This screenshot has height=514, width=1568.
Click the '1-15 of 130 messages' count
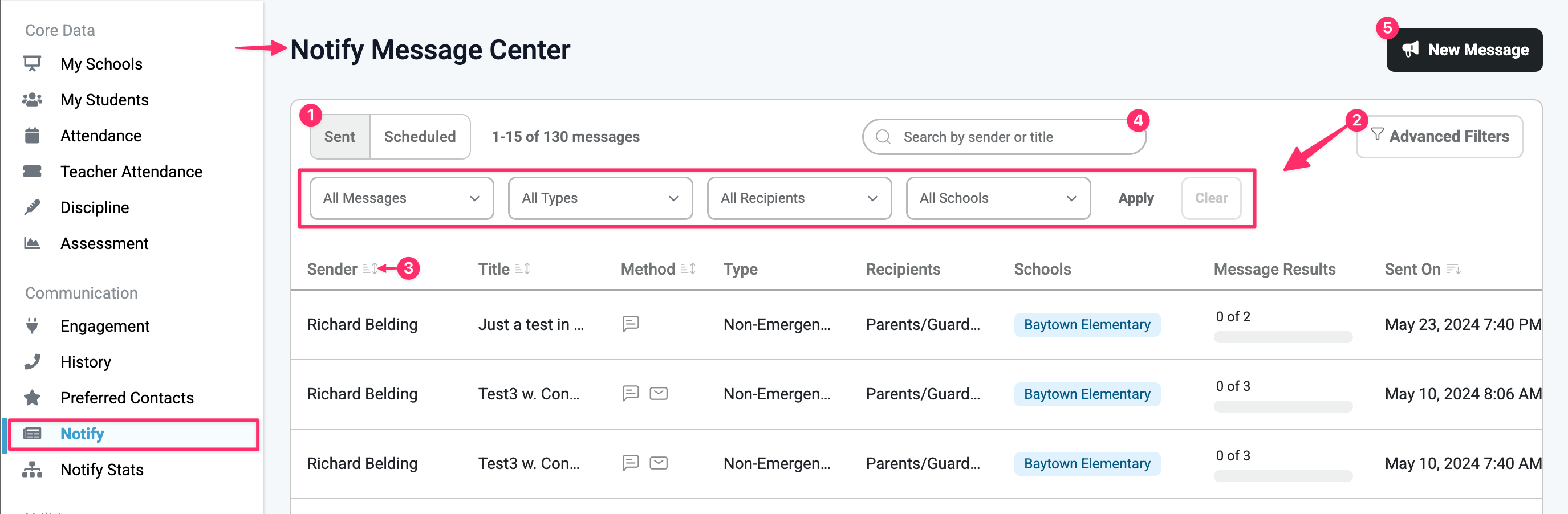pyautogui.click(x=566, y=137)
